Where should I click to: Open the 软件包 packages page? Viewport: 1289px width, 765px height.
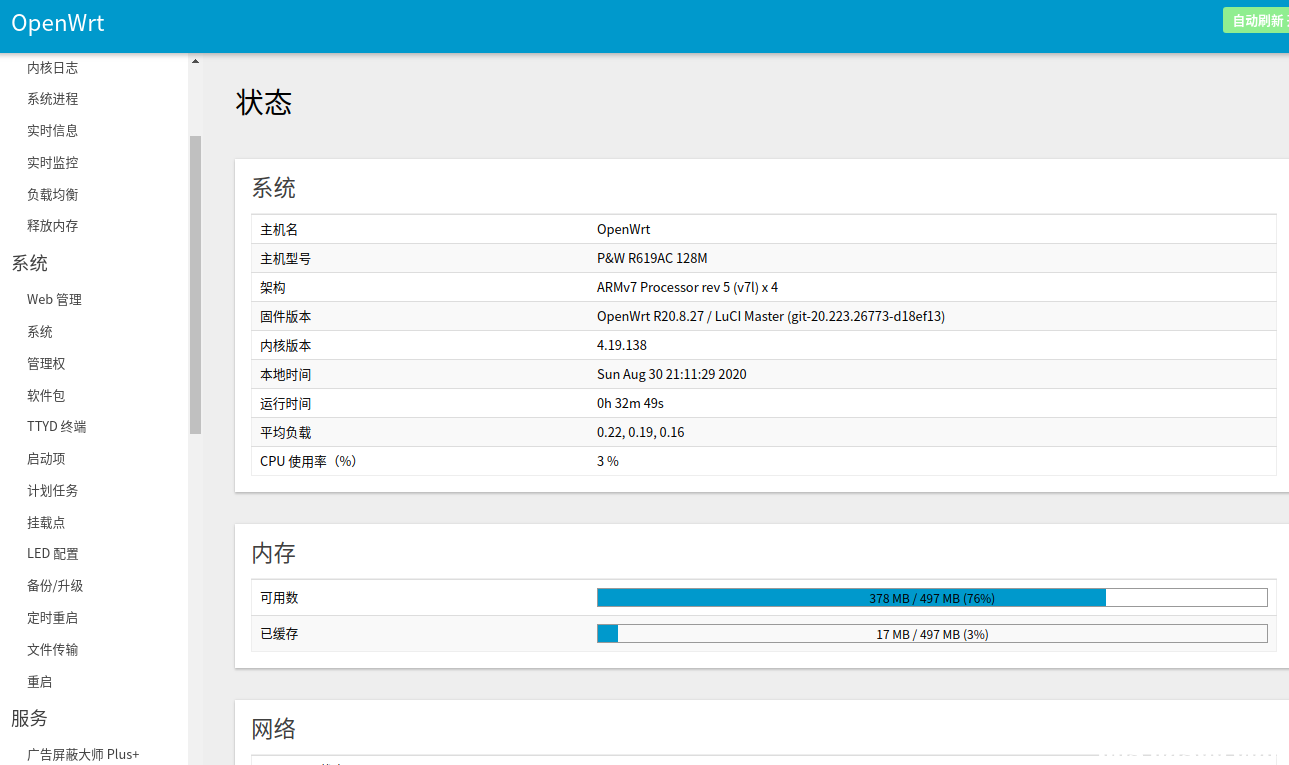[x=46, y=396]
